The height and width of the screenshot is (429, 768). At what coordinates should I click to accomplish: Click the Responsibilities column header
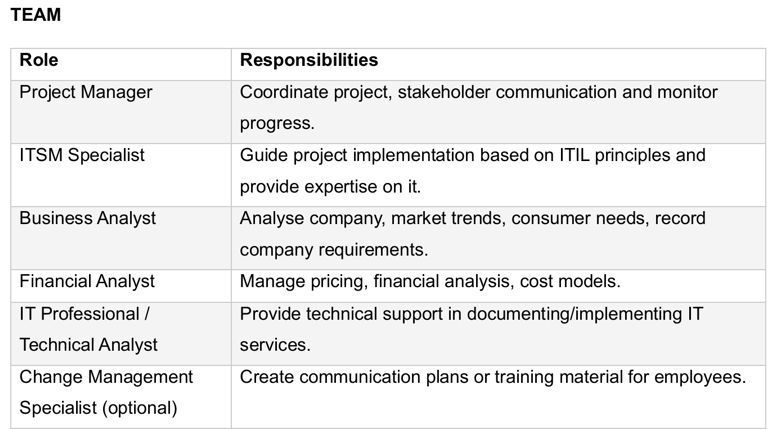[309, 60]
